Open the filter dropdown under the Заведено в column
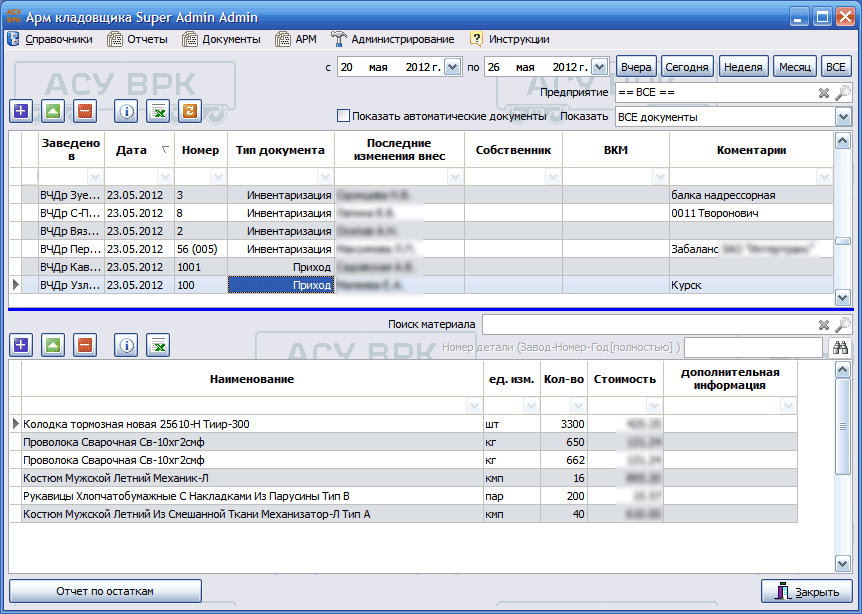The height and width of the screenshot is (614, 862). [x=95, y=177]
